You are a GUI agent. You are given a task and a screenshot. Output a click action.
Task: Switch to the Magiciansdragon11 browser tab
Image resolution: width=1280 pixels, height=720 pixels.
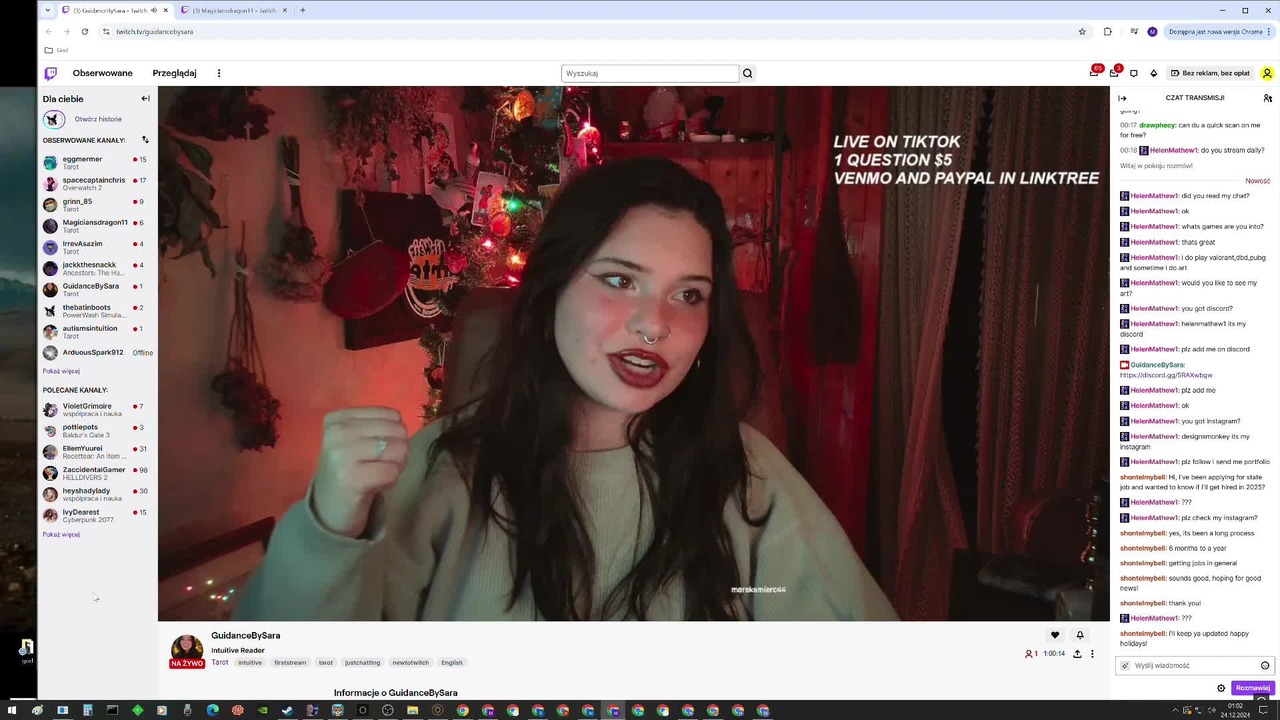[x=235, y=10]
